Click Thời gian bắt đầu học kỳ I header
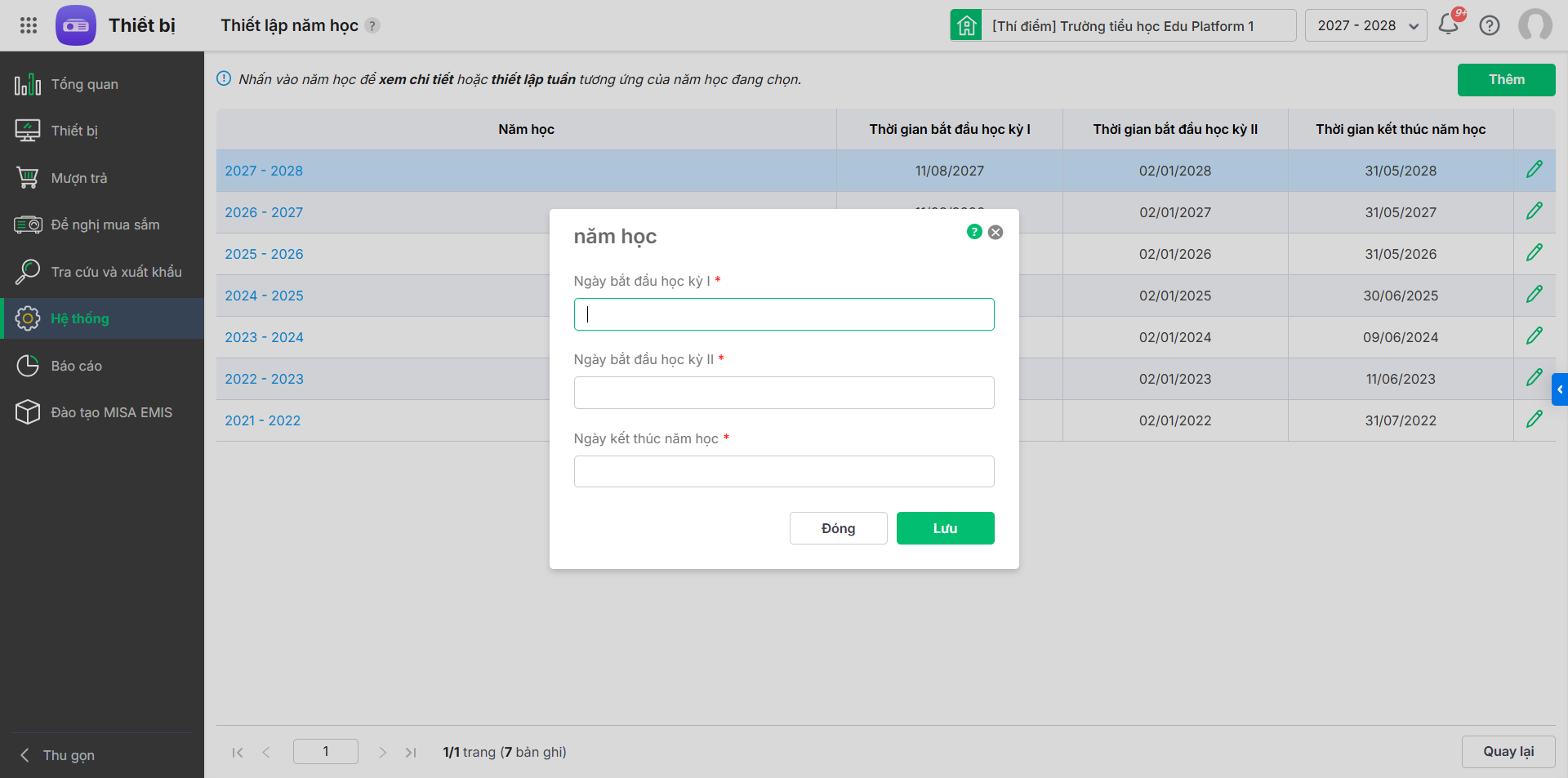This screenshot has width=1568, height=778. click(950, 129)
